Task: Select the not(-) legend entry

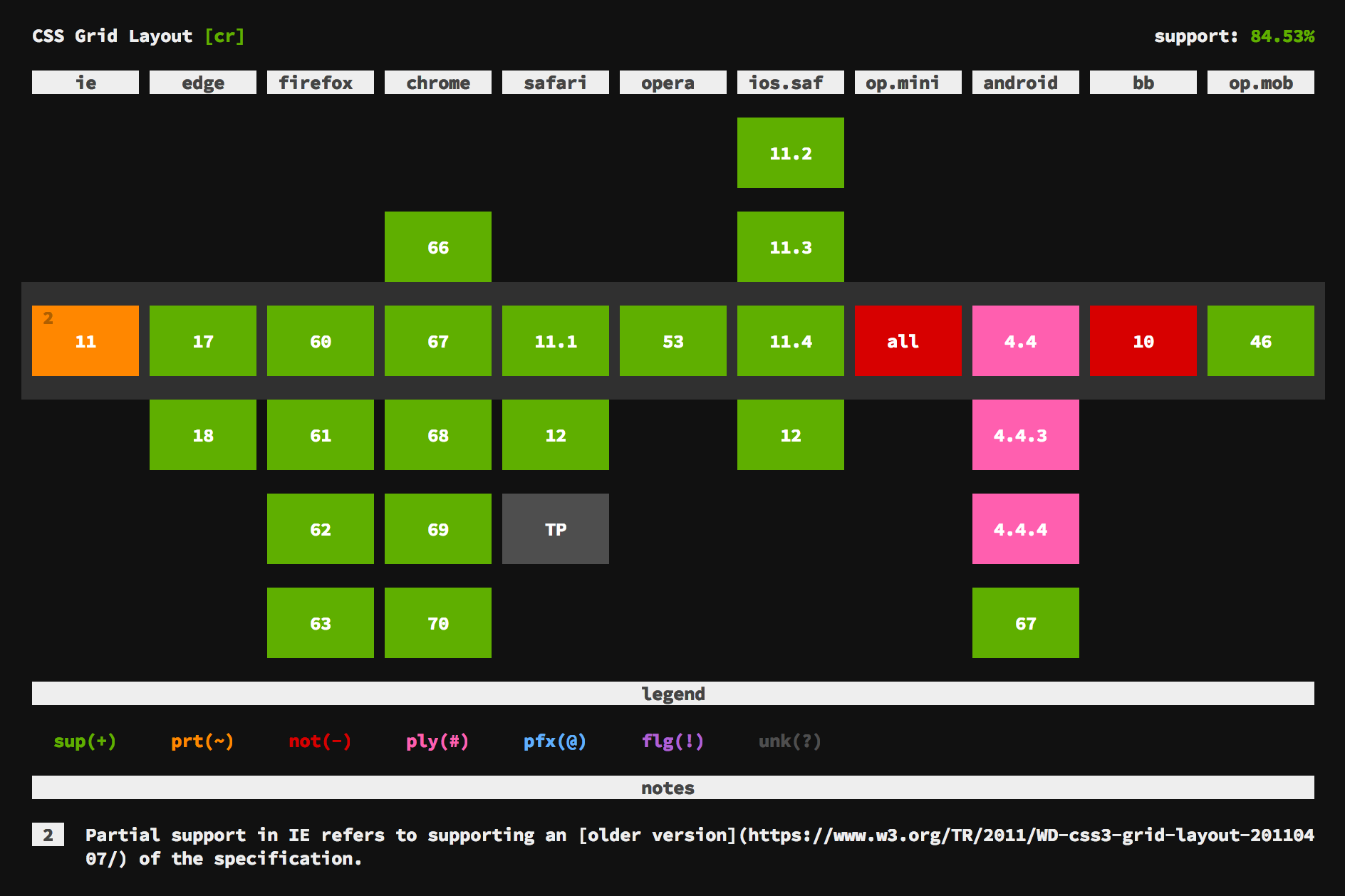Action: tap(320, 741)
